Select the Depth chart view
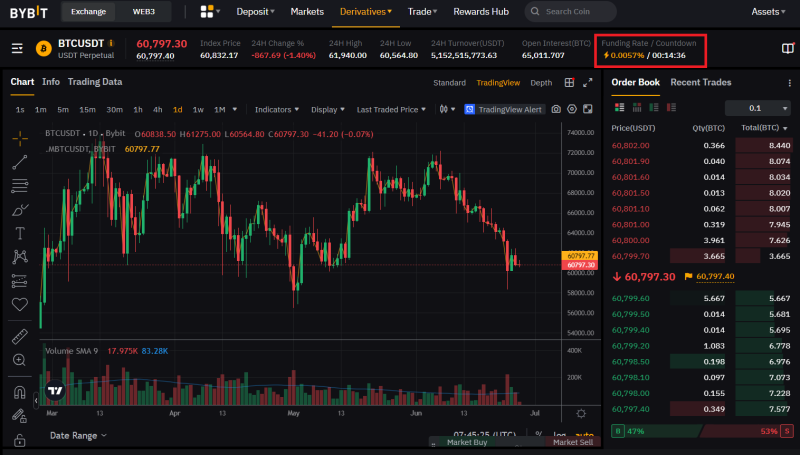Viewport: 800px width, 455px height. click(x=541, y=83)
